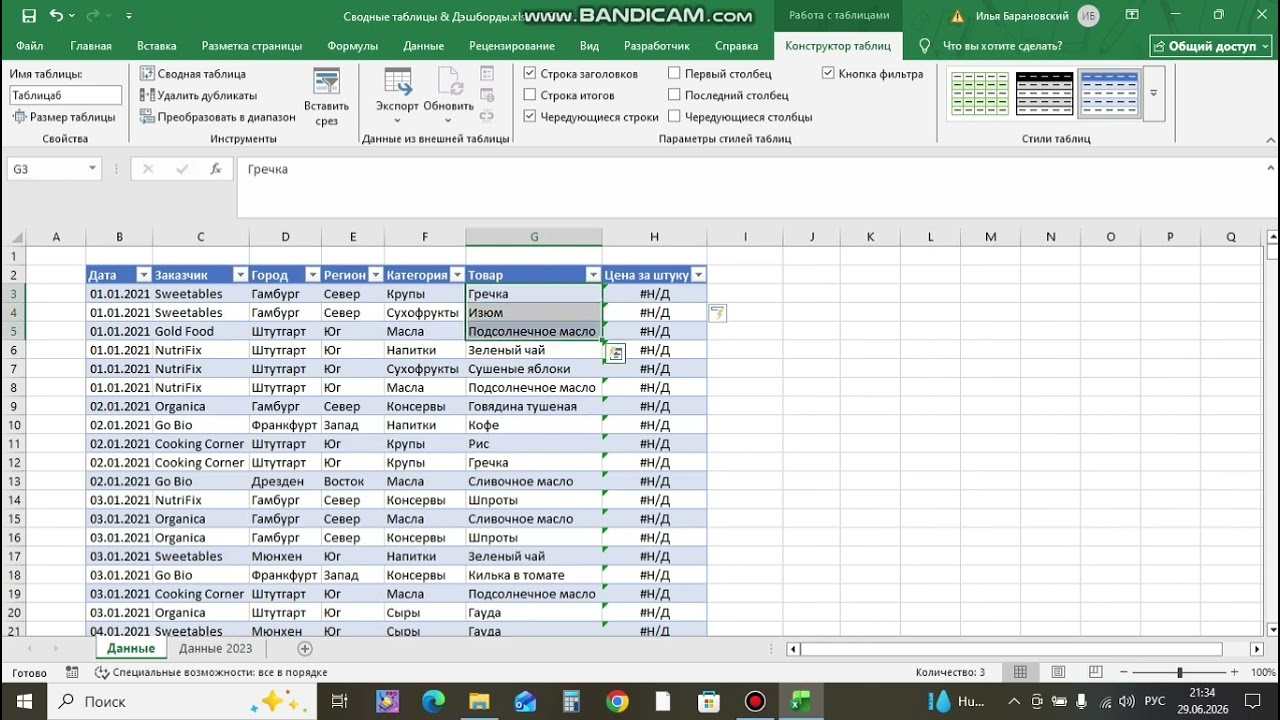Open the Заказчик column filter dropdown
Screen dimensions: 1280x720
[x=240, y=275]
